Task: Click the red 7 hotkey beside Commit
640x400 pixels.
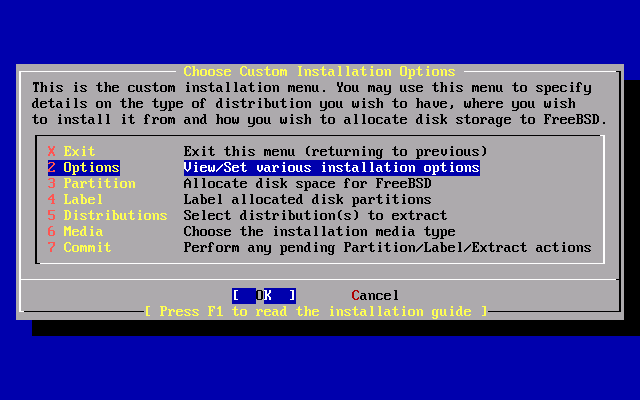Action: [x=52, y=248]
